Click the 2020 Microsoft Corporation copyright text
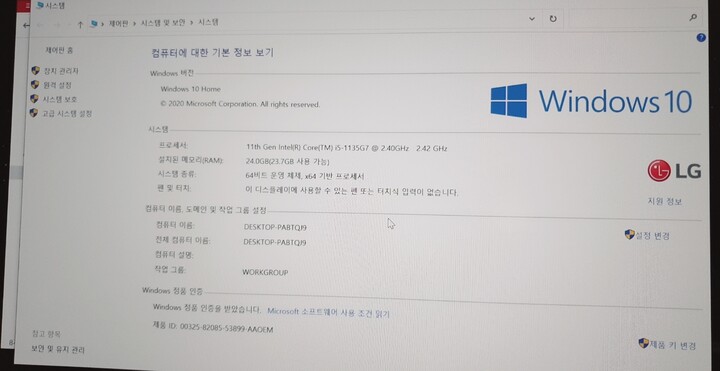The height and width of the screenshot is (371, 720). 240,104
